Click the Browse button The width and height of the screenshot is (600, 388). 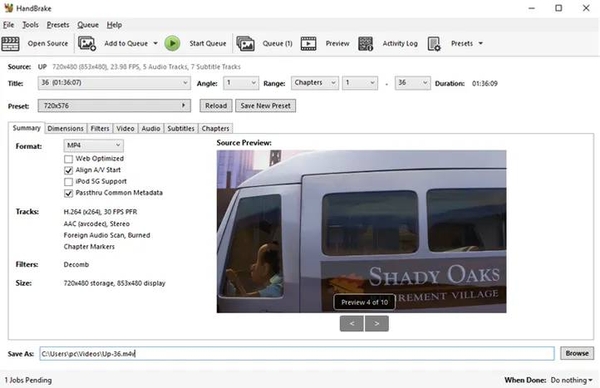(577, 353)
